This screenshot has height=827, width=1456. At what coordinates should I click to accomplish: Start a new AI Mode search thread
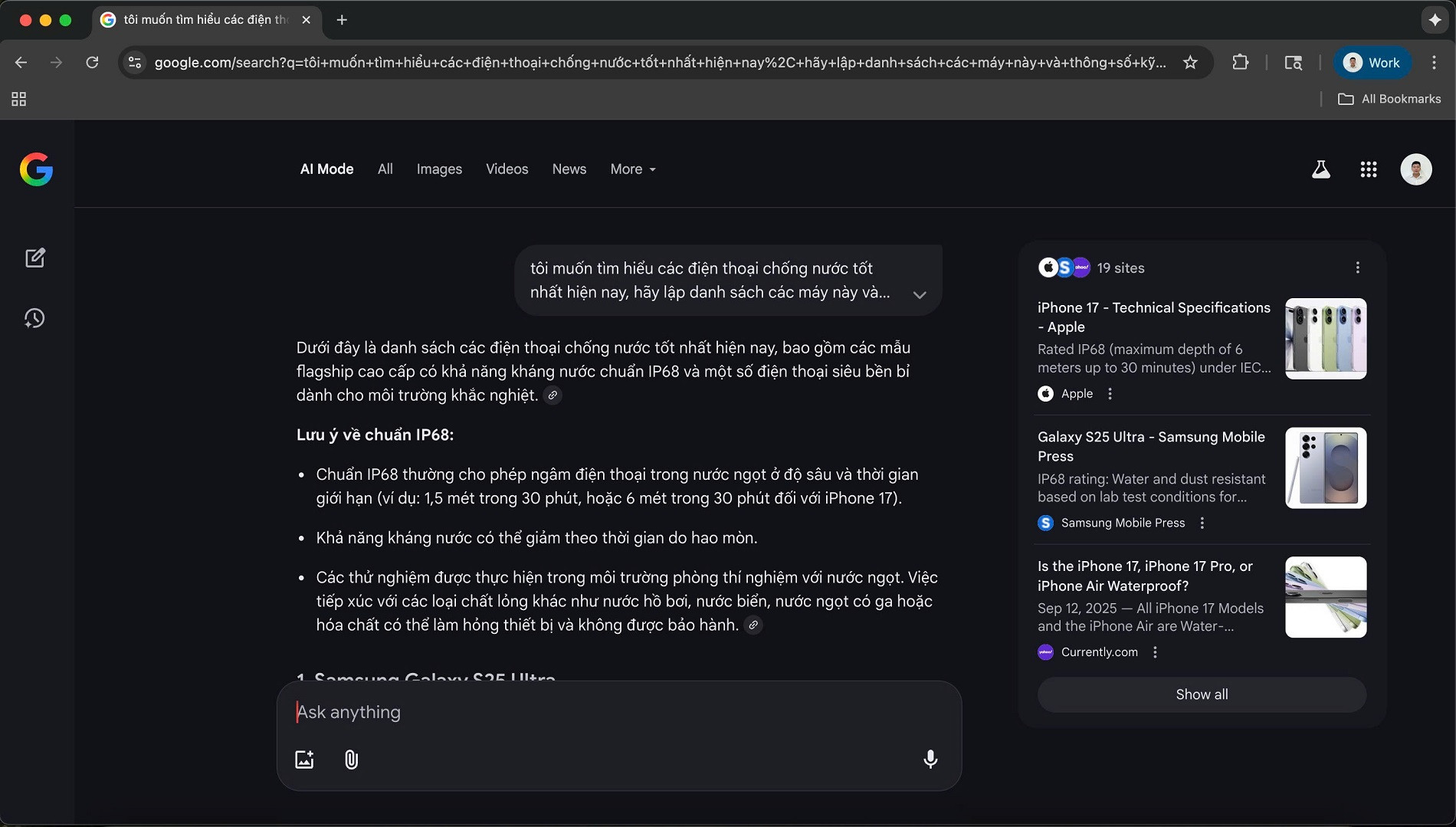[35, 258]
